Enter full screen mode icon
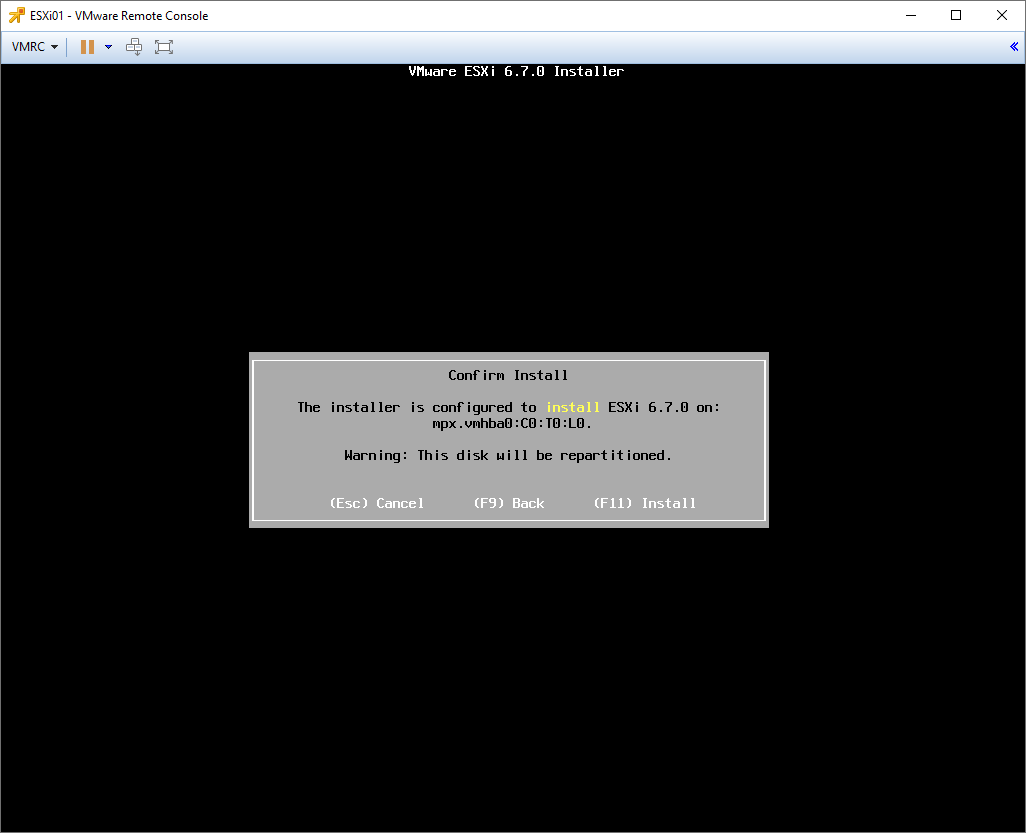The height and width of the screenshot is (833, 1026). (x=164, y=47)
